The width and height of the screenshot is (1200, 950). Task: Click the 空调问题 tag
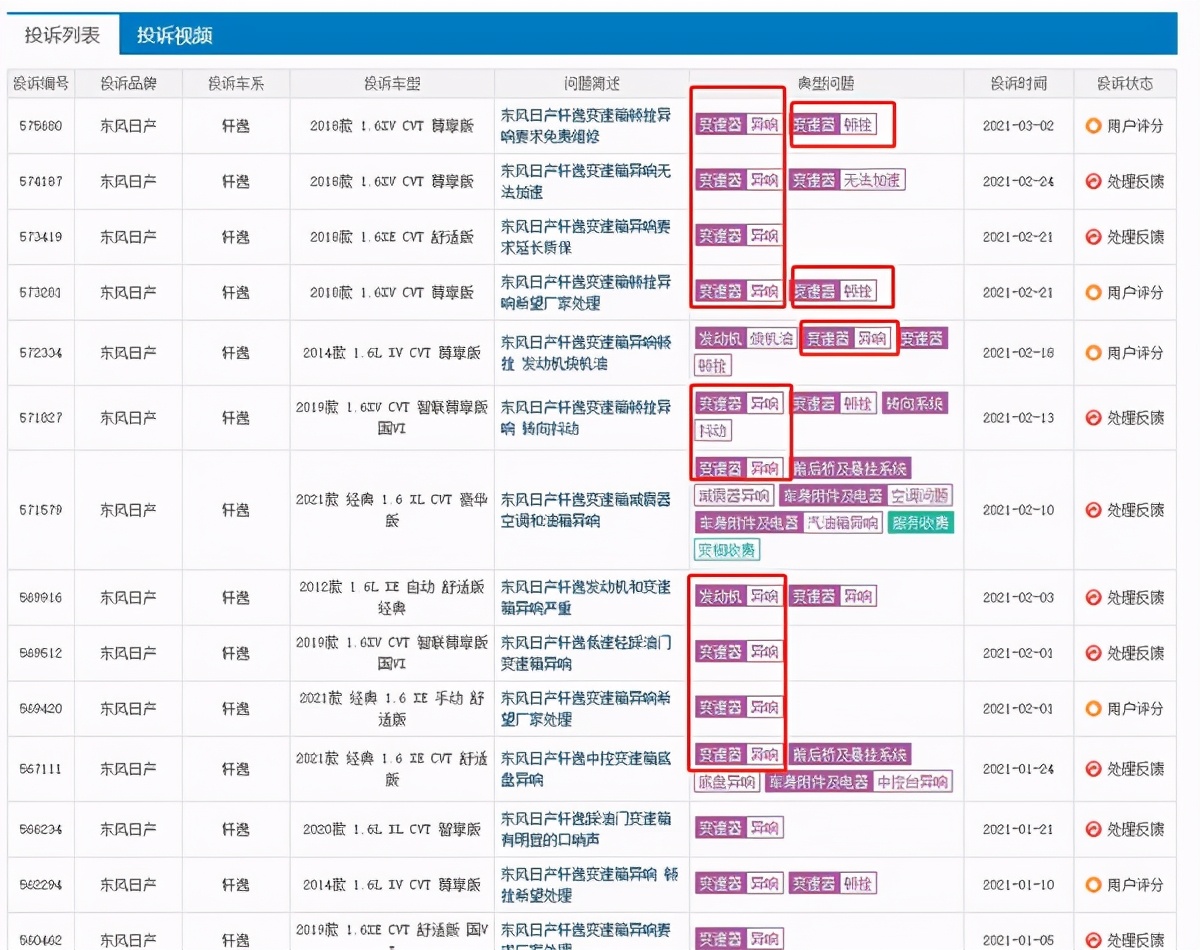921,496
